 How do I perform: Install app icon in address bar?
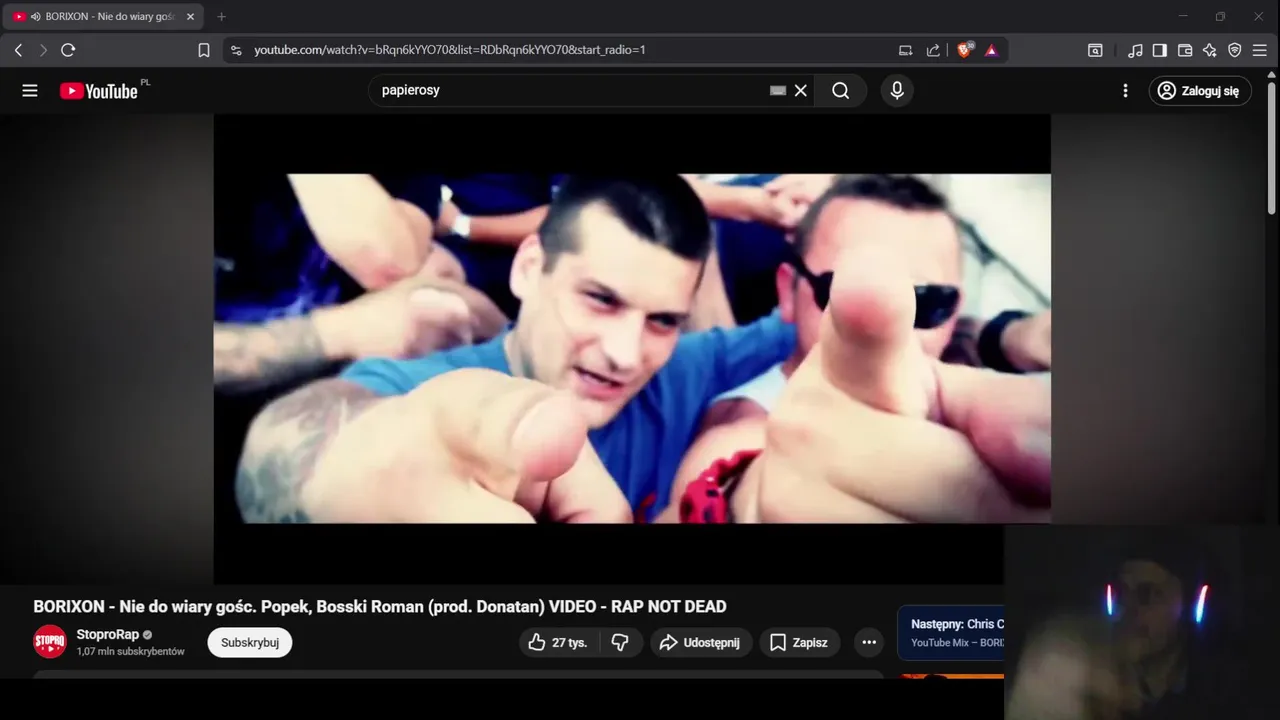click(x=906, y=50)
